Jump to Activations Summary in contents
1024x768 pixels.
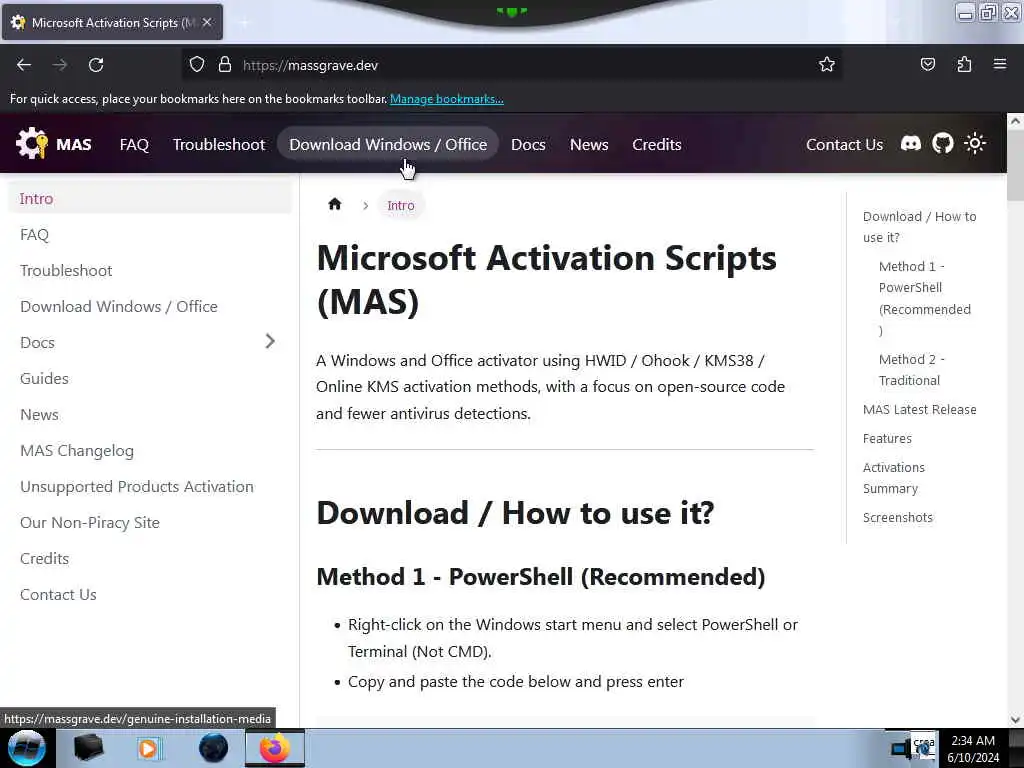click(893, 477)
